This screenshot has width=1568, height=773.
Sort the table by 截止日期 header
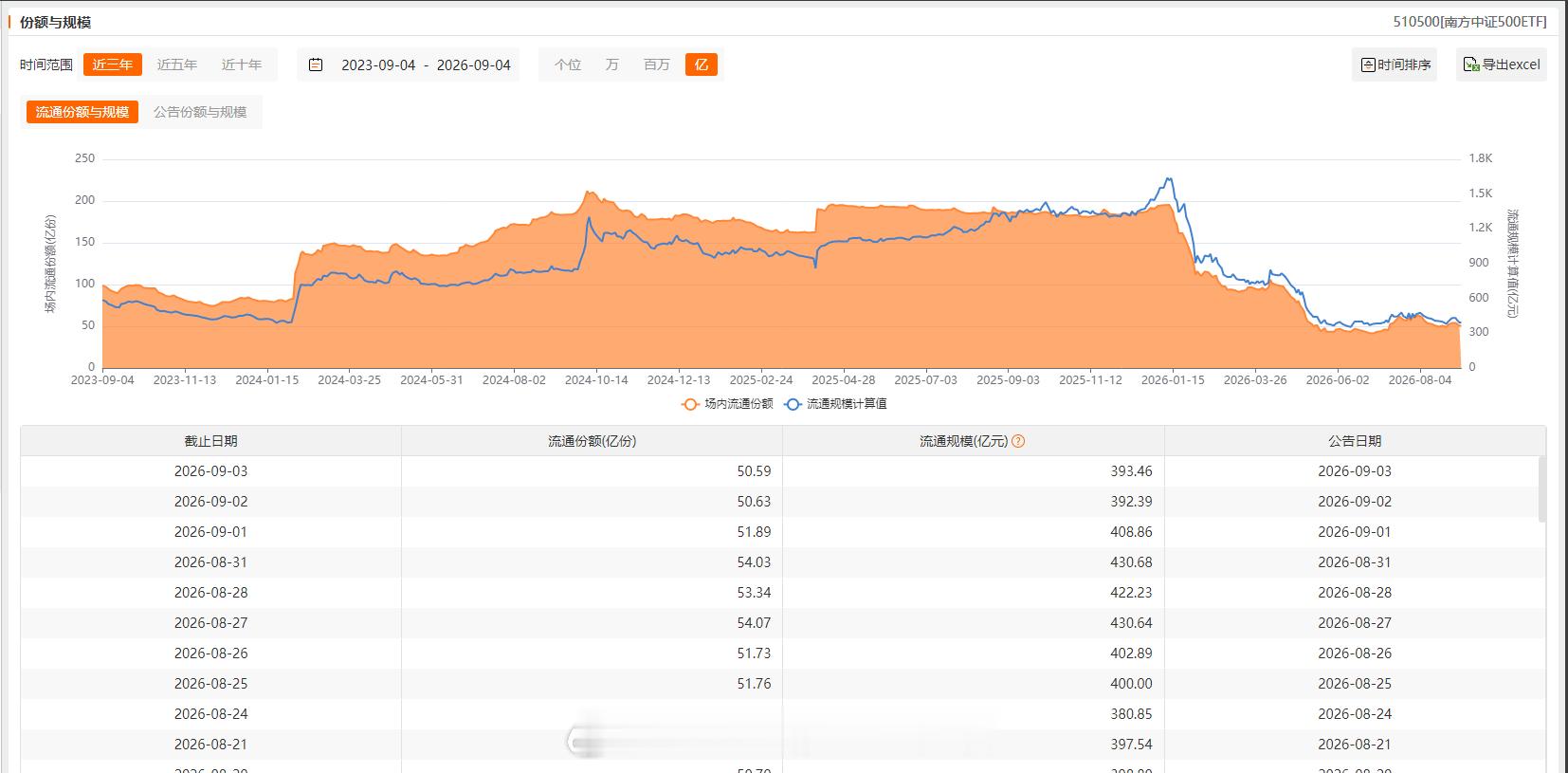click(211, 441)
